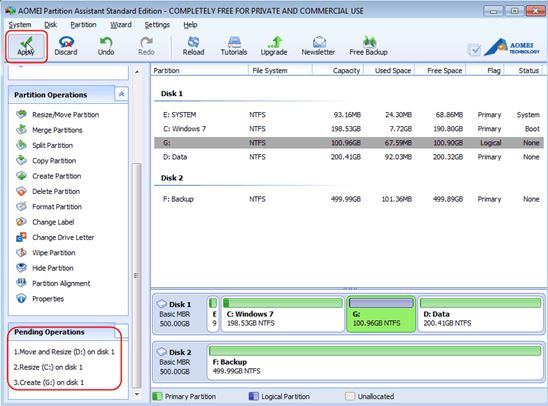Viewport: 548px width, 406px height.
Task: Select D: Data block in disk map
Action: (x=480, y=314)
